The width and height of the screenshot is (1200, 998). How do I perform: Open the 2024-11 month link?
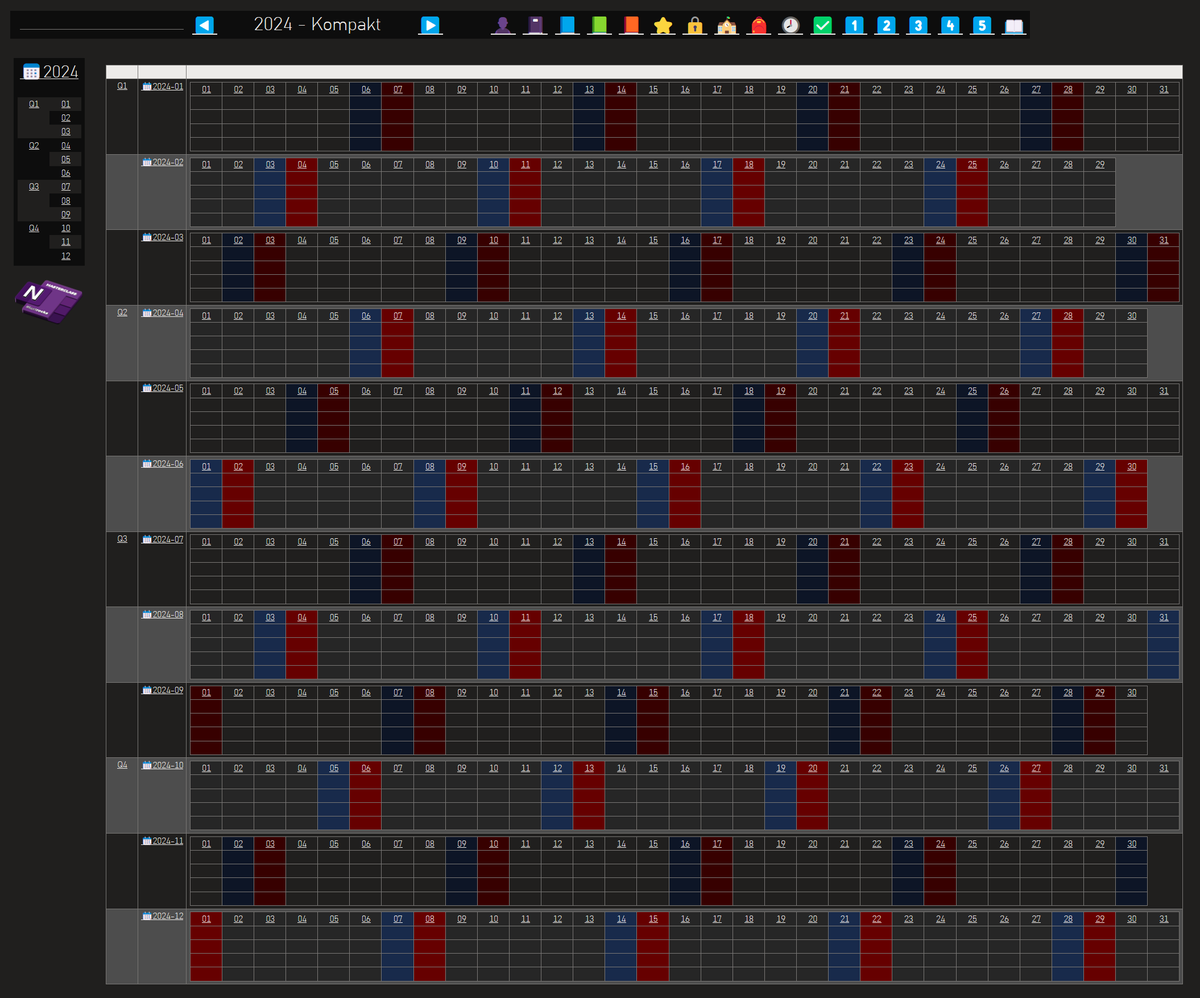tap(168, 841)
